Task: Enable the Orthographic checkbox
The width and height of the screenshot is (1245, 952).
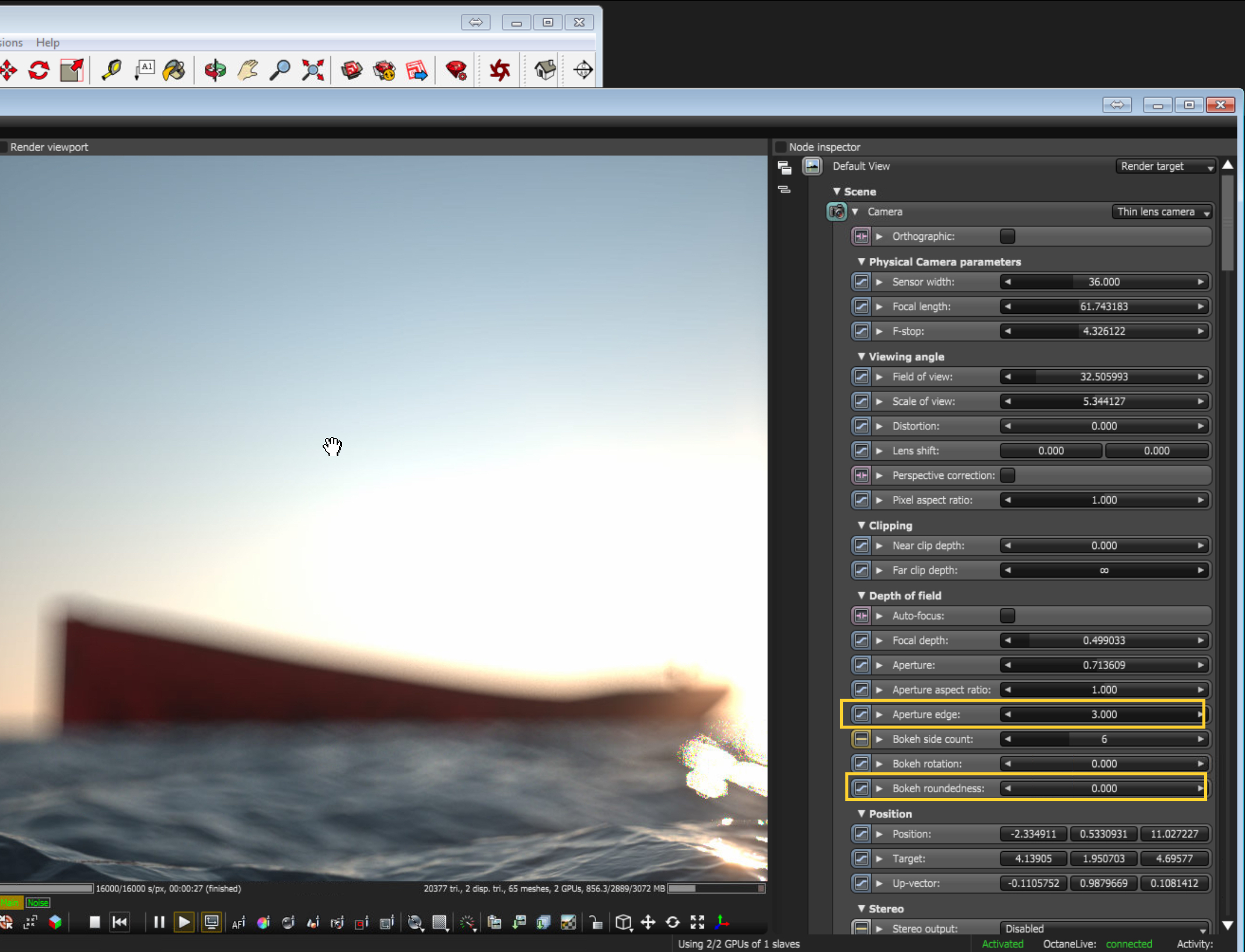Action: pos(1007,236)
